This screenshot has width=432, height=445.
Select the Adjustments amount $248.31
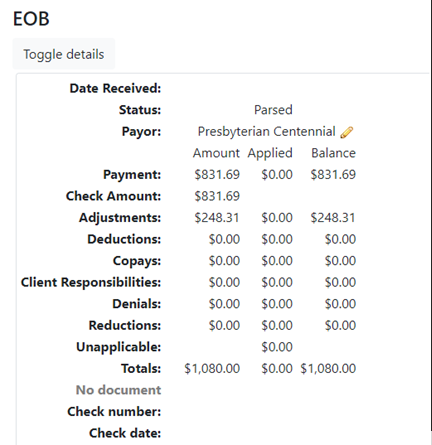pos(217,218)
